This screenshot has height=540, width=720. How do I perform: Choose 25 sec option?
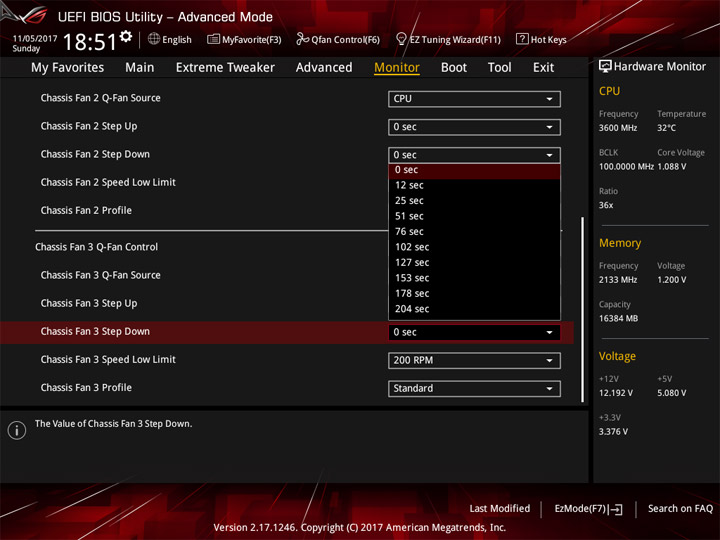click(474, 201)
